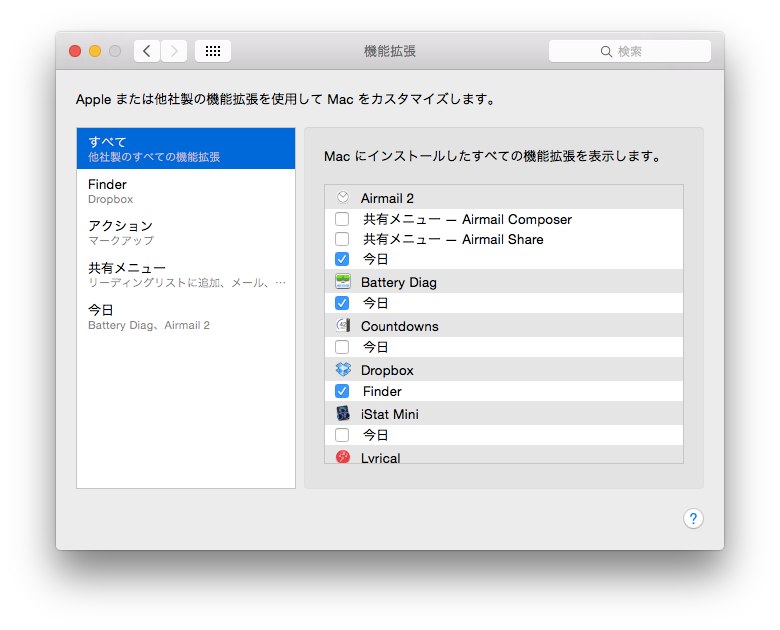The width and height of the screenshot is (780, 630).
Task: Click the iStat Mini app icon
Action: pos(343,414)
